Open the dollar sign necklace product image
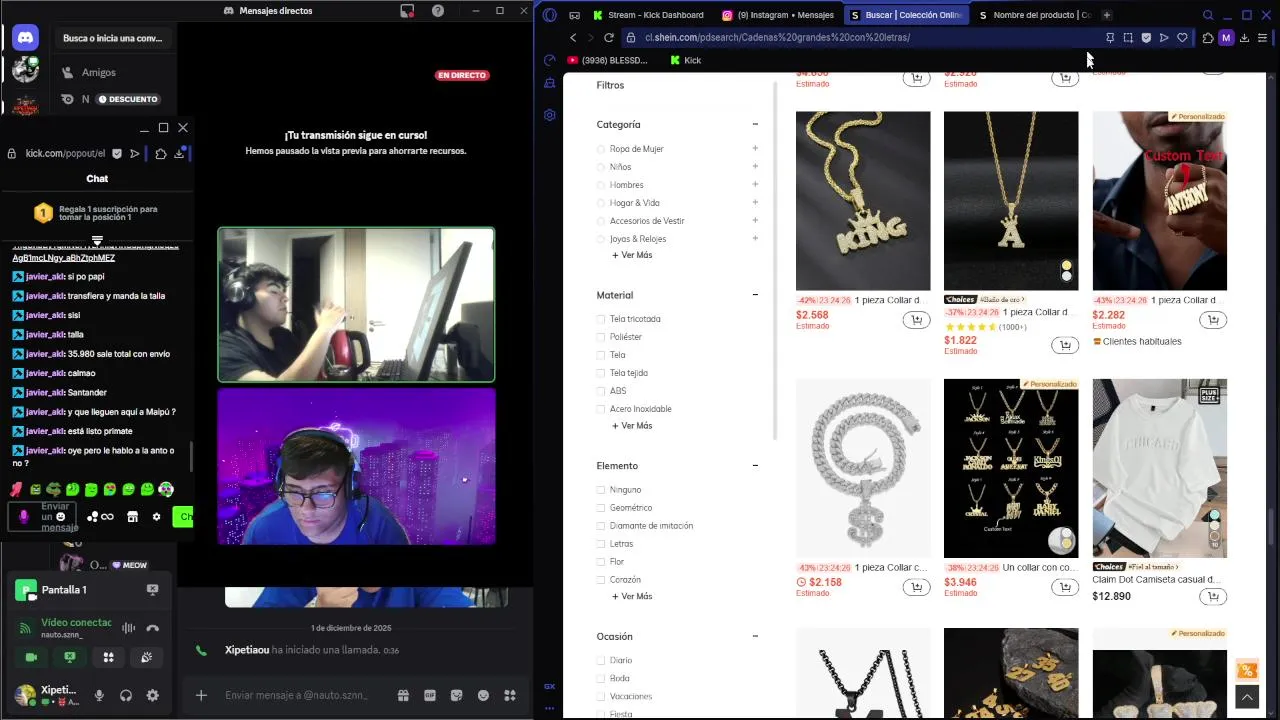This screenshot has width=1280, height=720. pos(862,468)
